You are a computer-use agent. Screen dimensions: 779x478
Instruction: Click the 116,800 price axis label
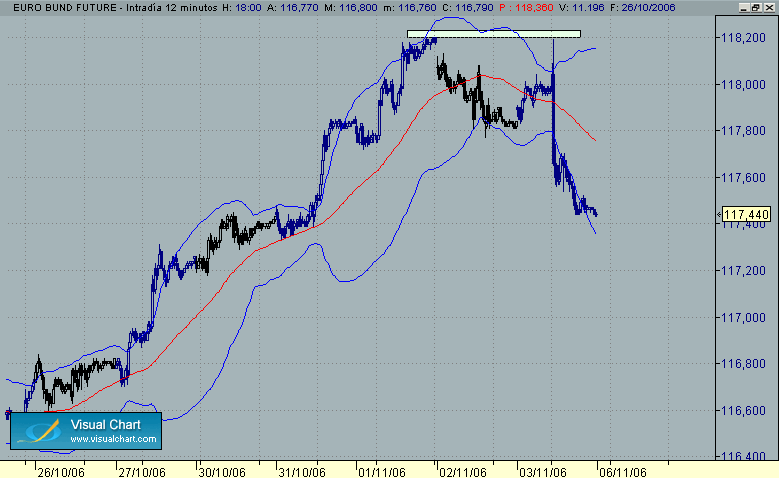point(743,364)
